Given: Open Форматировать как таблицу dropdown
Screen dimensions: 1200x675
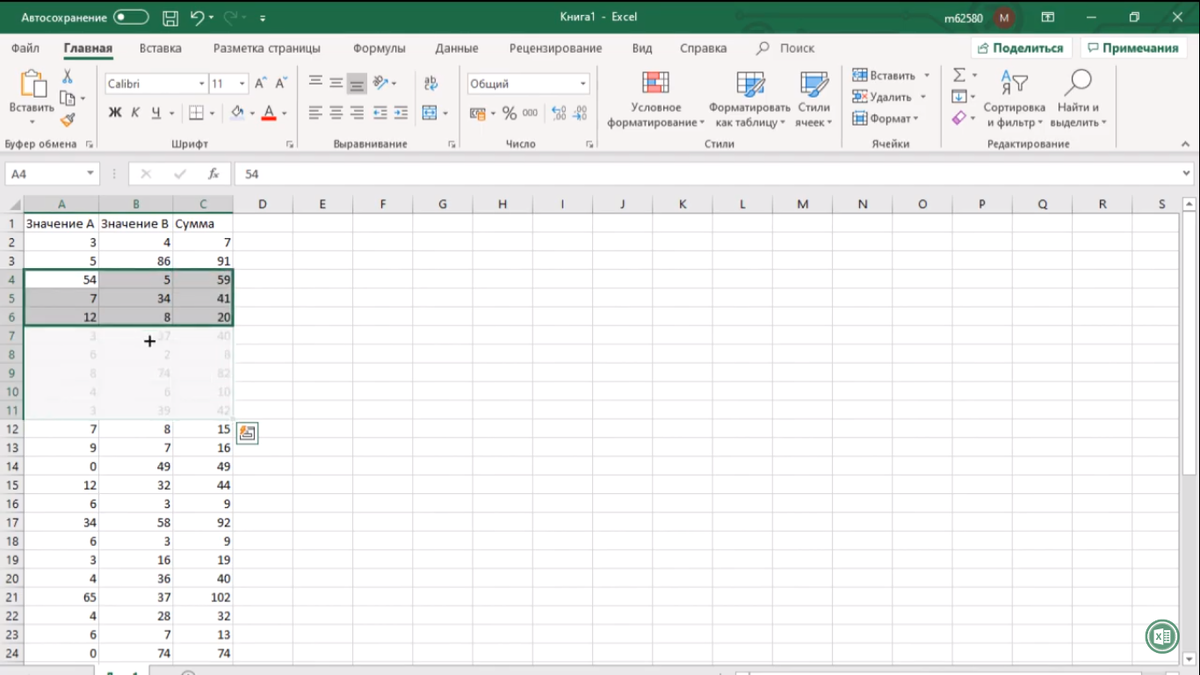Looking at the screenshot, I should click(x=749, y=99).
